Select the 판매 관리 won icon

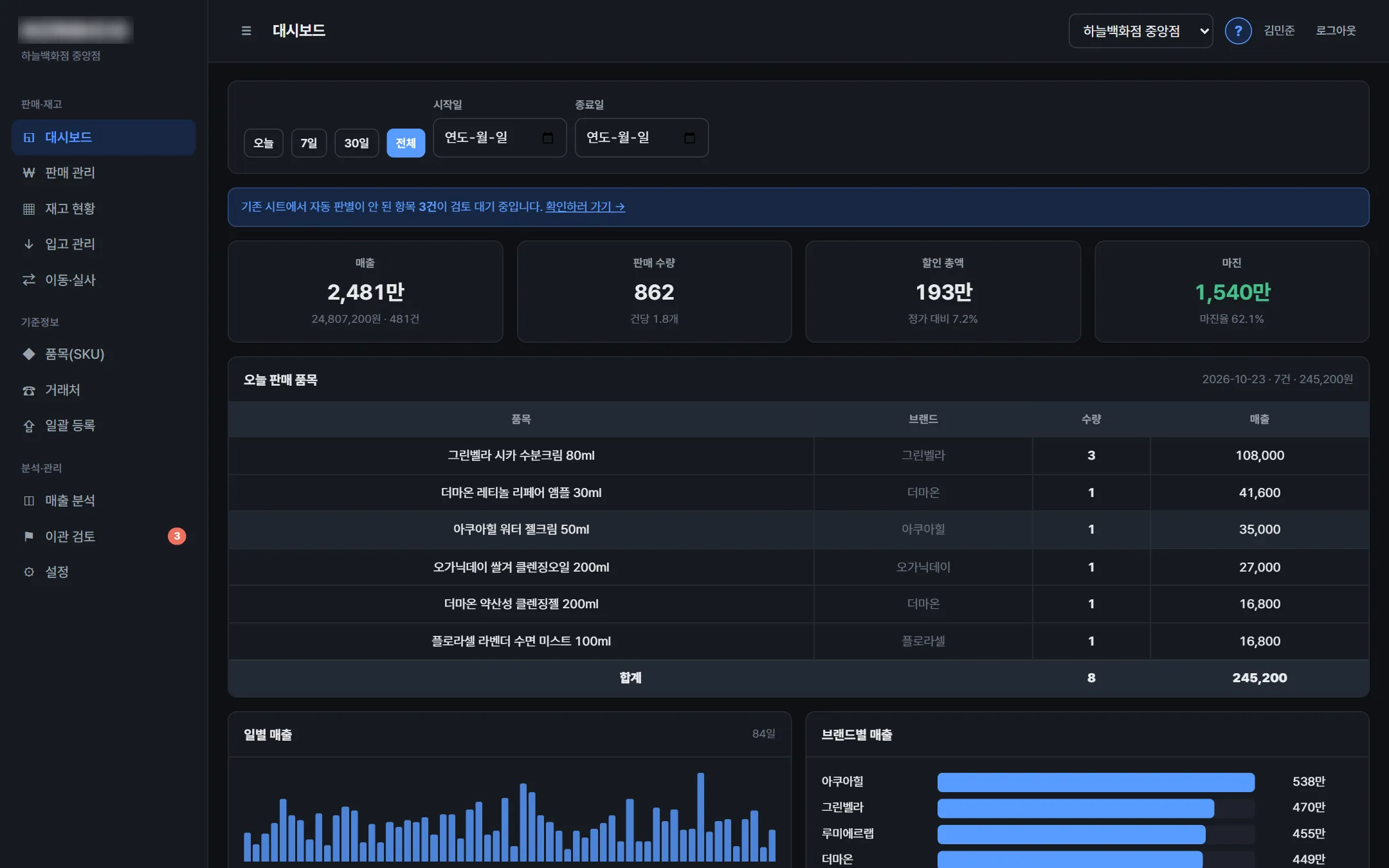pyautogui.click(x=29, y=173)
